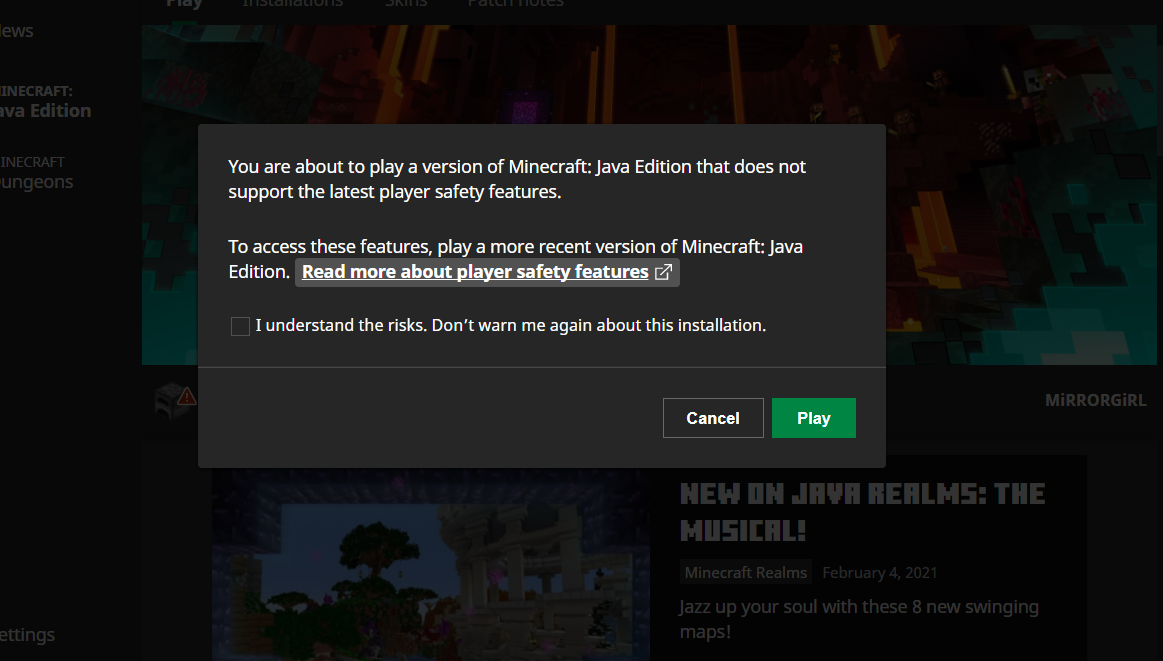Open 'New on Java Realms: The Musical!' headline
The width and height of the screenshot is (1163, 661).
click(863, 512)
